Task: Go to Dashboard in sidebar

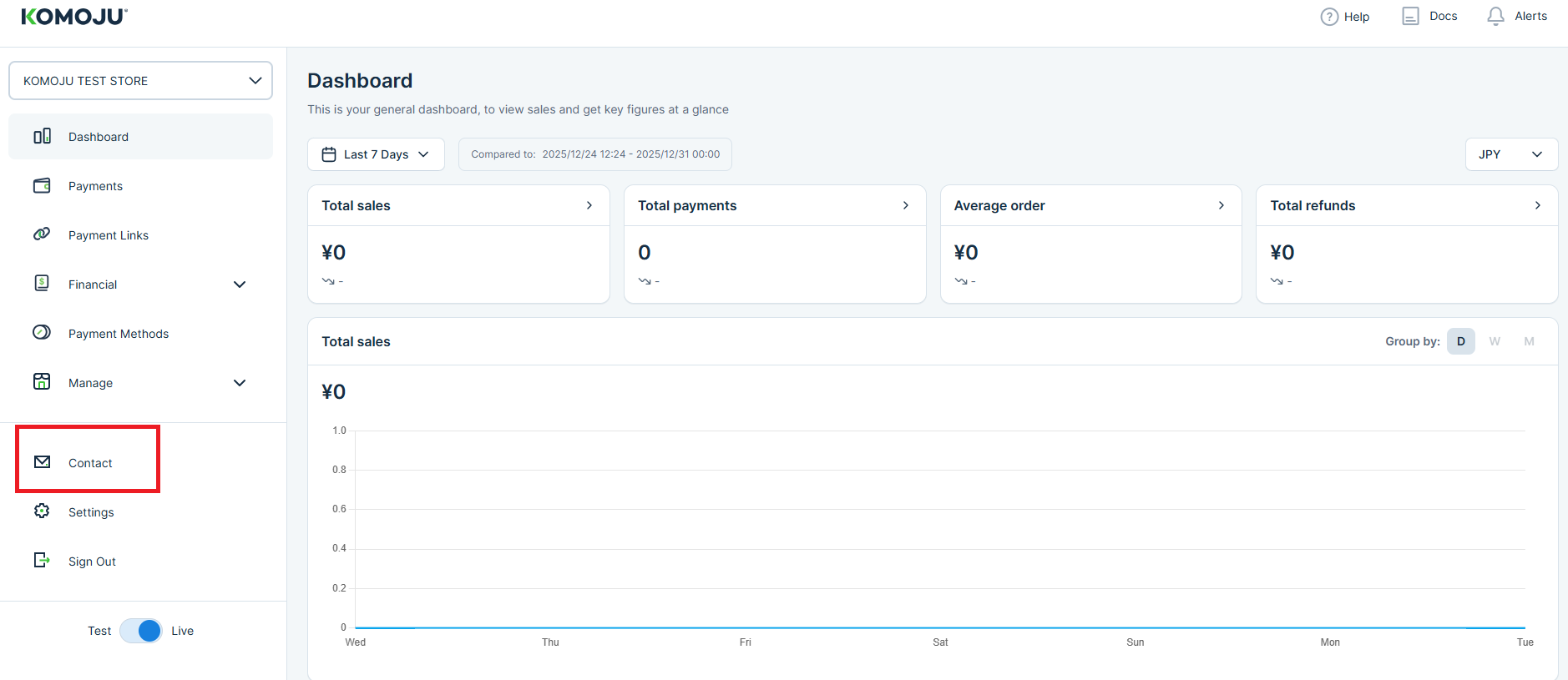Action: (x=140, y=137)
